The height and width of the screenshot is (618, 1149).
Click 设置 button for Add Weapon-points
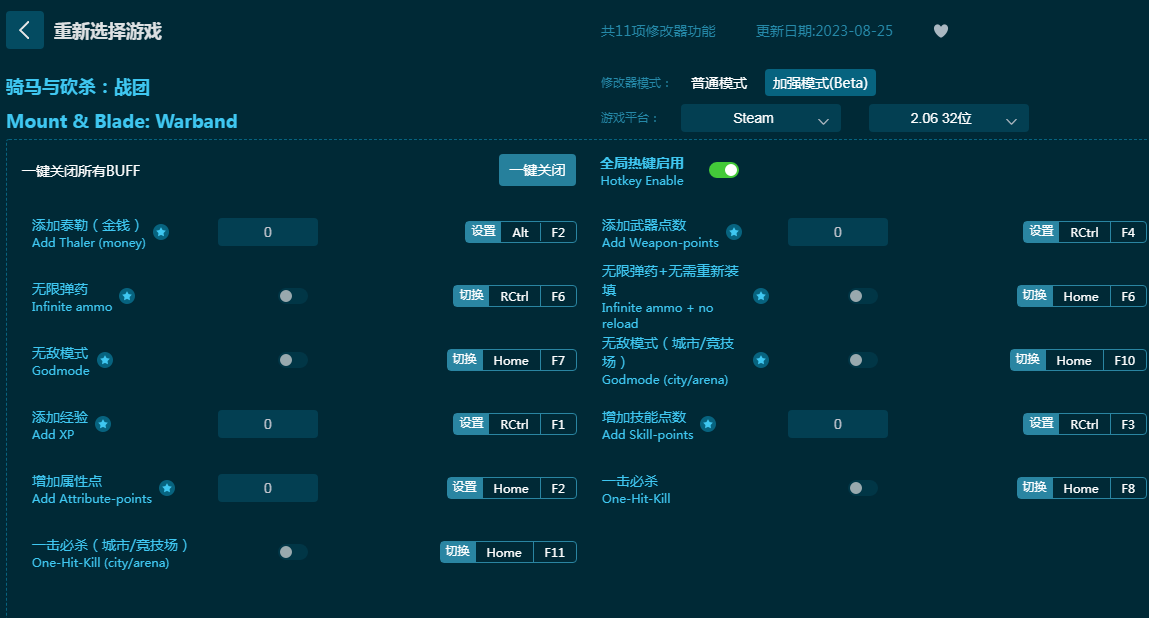(x=1041, y=232)
